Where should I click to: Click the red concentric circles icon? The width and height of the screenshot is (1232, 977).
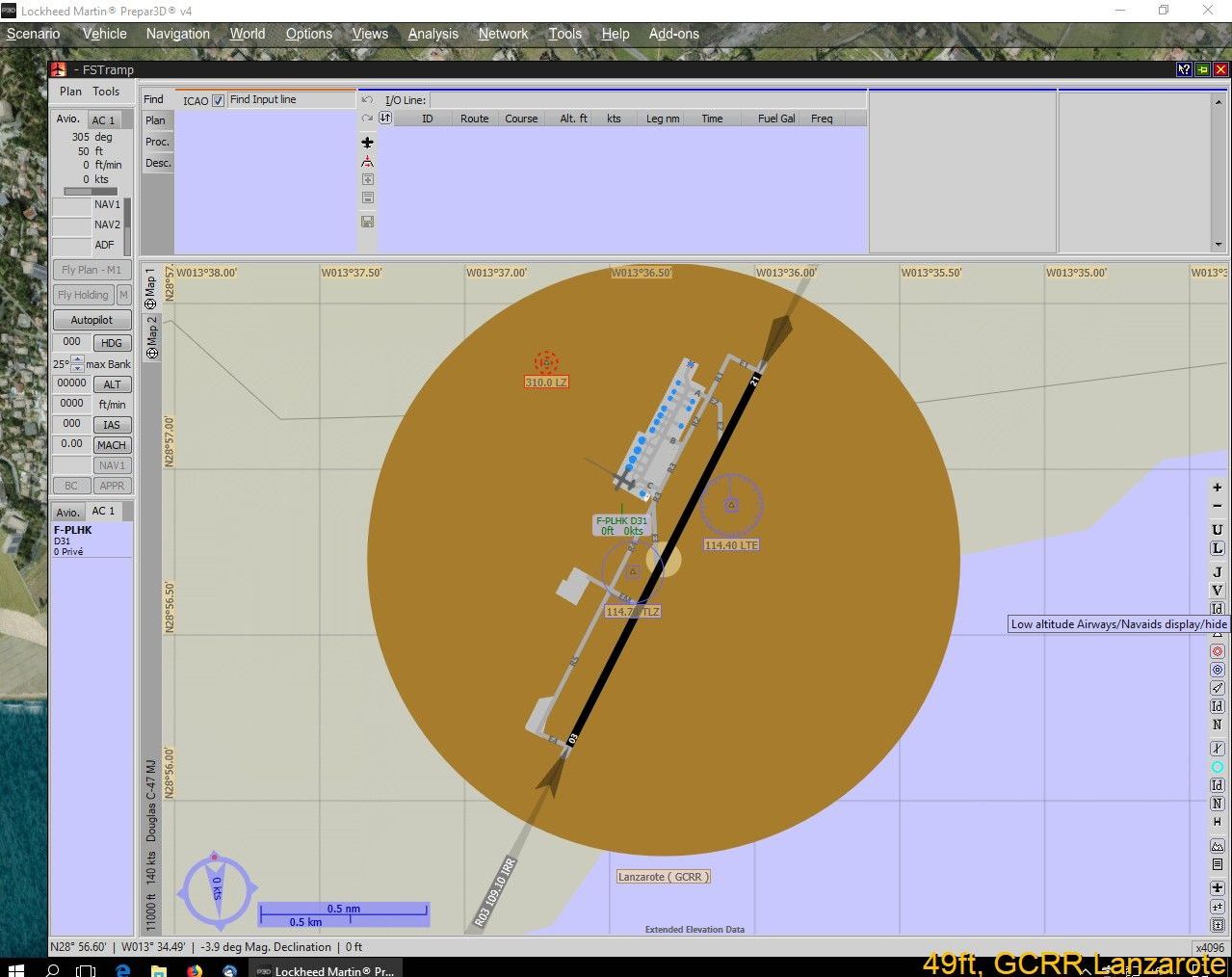[x=1218, y=651]
